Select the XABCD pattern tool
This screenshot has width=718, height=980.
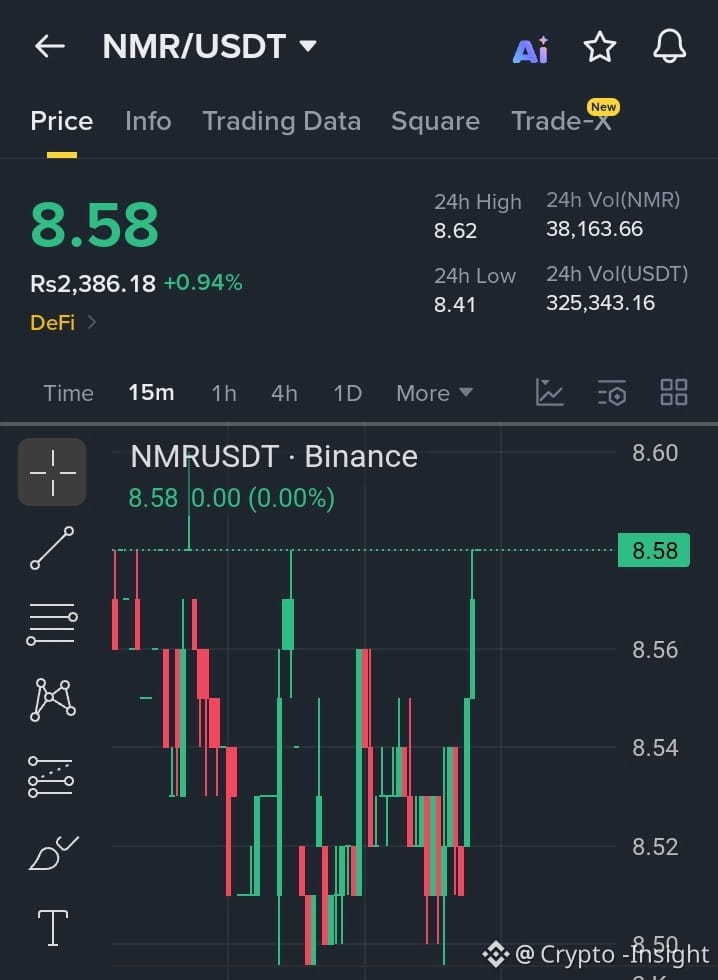tap(52, 700)
